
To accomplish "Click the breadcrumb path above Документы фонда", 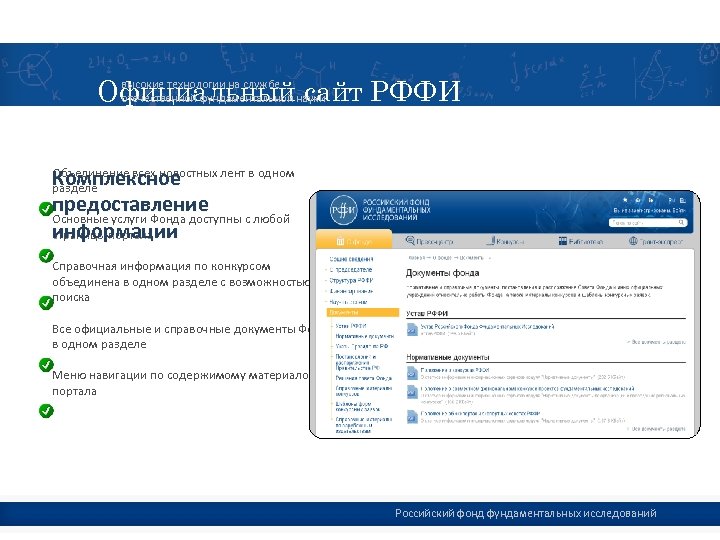I will (x=449, y=258).
